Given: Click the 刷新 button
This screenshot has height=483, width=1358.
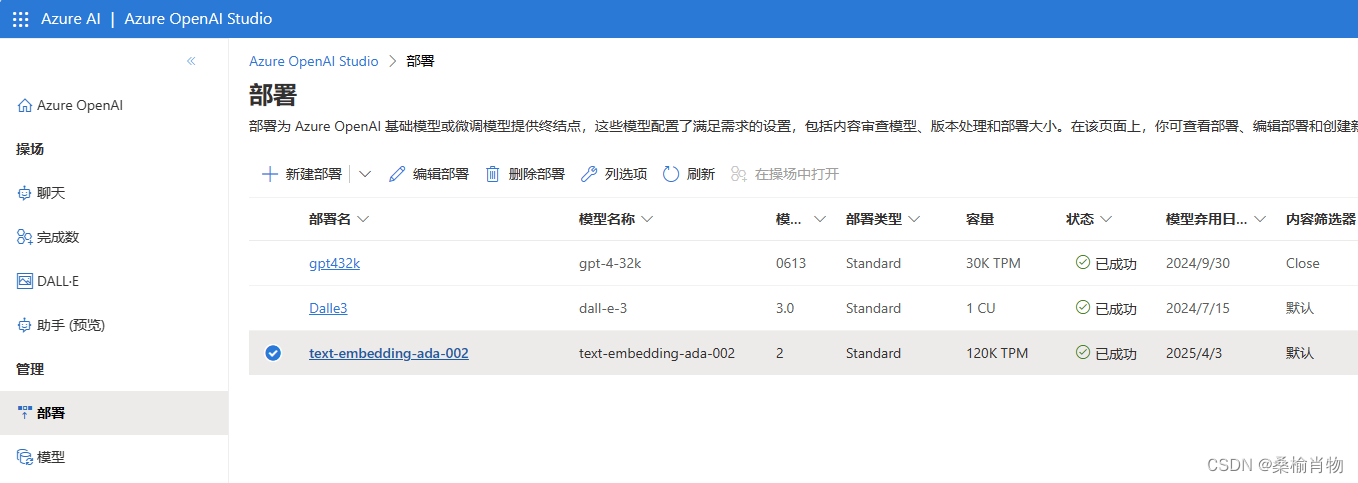Looking at the screenshot, I should (x=689, y=174).
